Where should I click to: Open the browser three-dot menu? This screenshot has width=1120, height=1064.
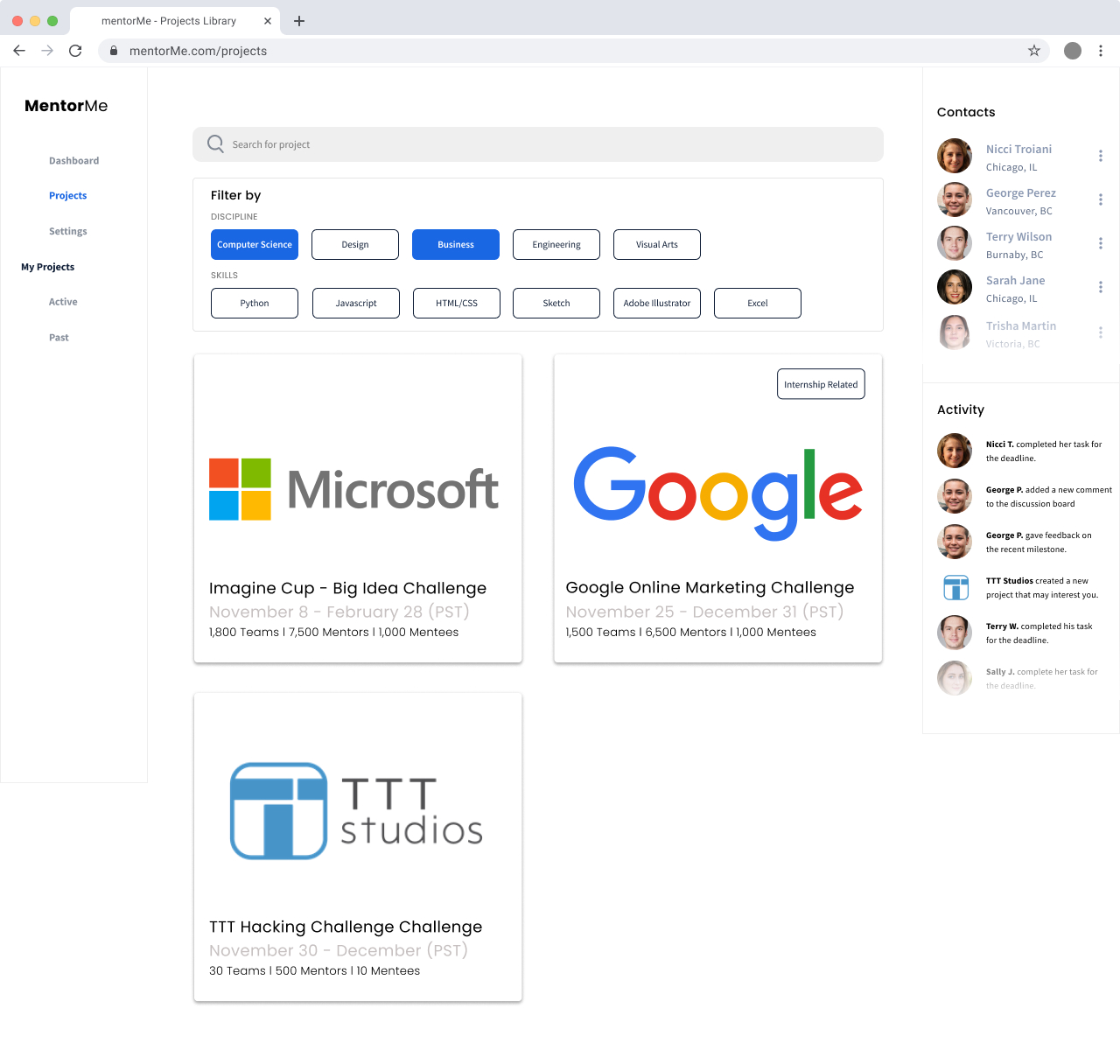(x=1101, y=51)
